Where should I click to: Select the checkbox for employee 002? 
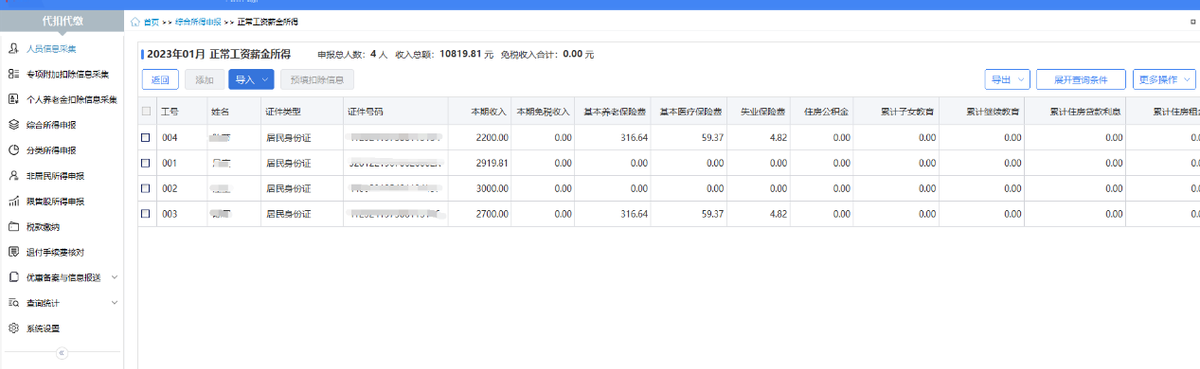coord(146,188)
